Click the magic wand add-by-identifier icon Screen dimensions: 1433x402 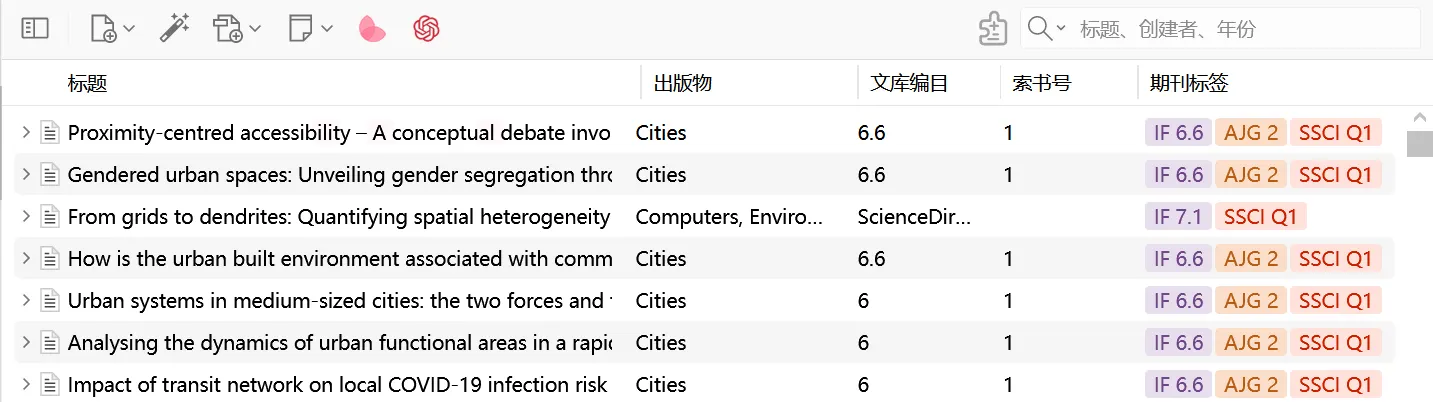point(174,29)
